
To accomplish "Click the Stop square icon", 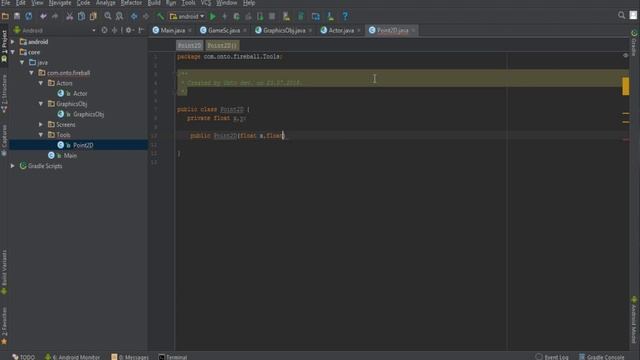I will pyautogui.click(x=272, y=16).
